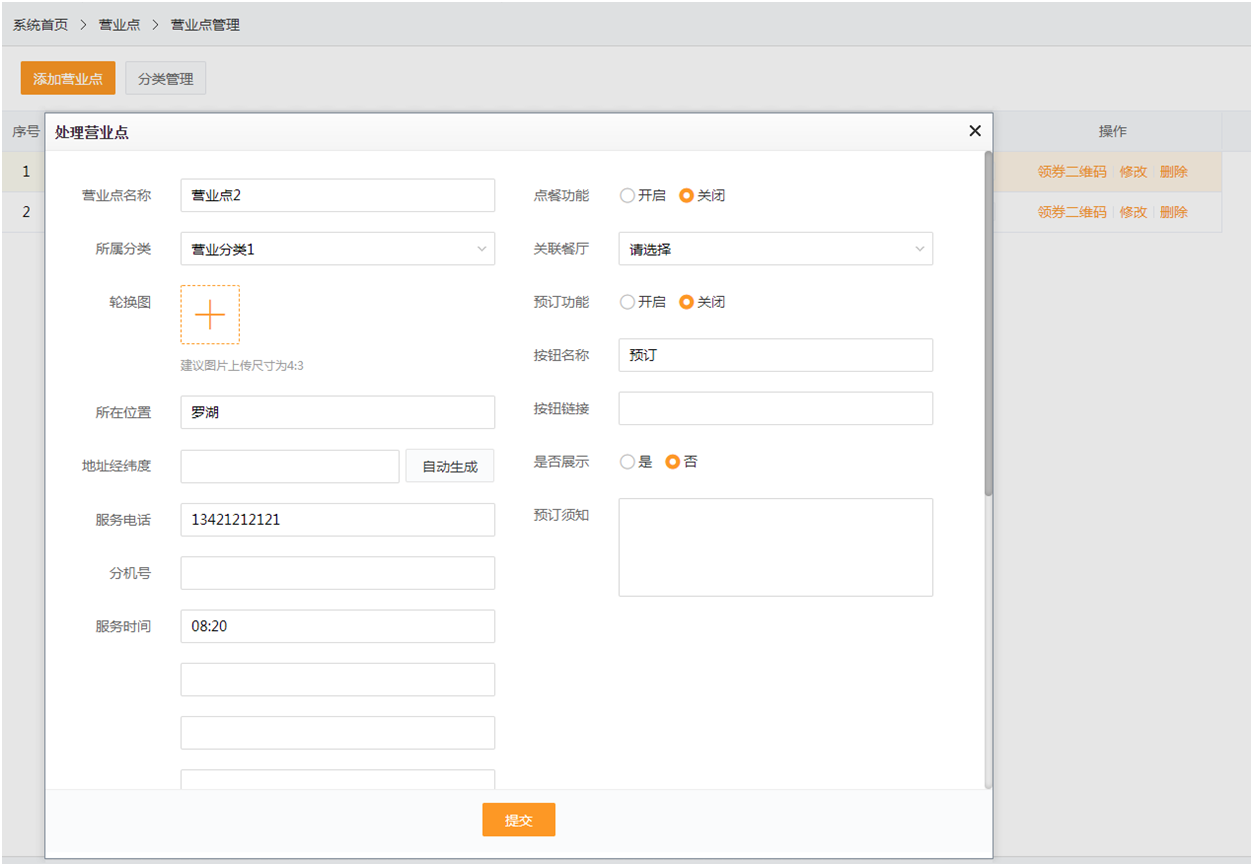The width and height of the screenshot is (1253, 866).
Task: Click into the 预订须知 text area
Action: [775, 547]
